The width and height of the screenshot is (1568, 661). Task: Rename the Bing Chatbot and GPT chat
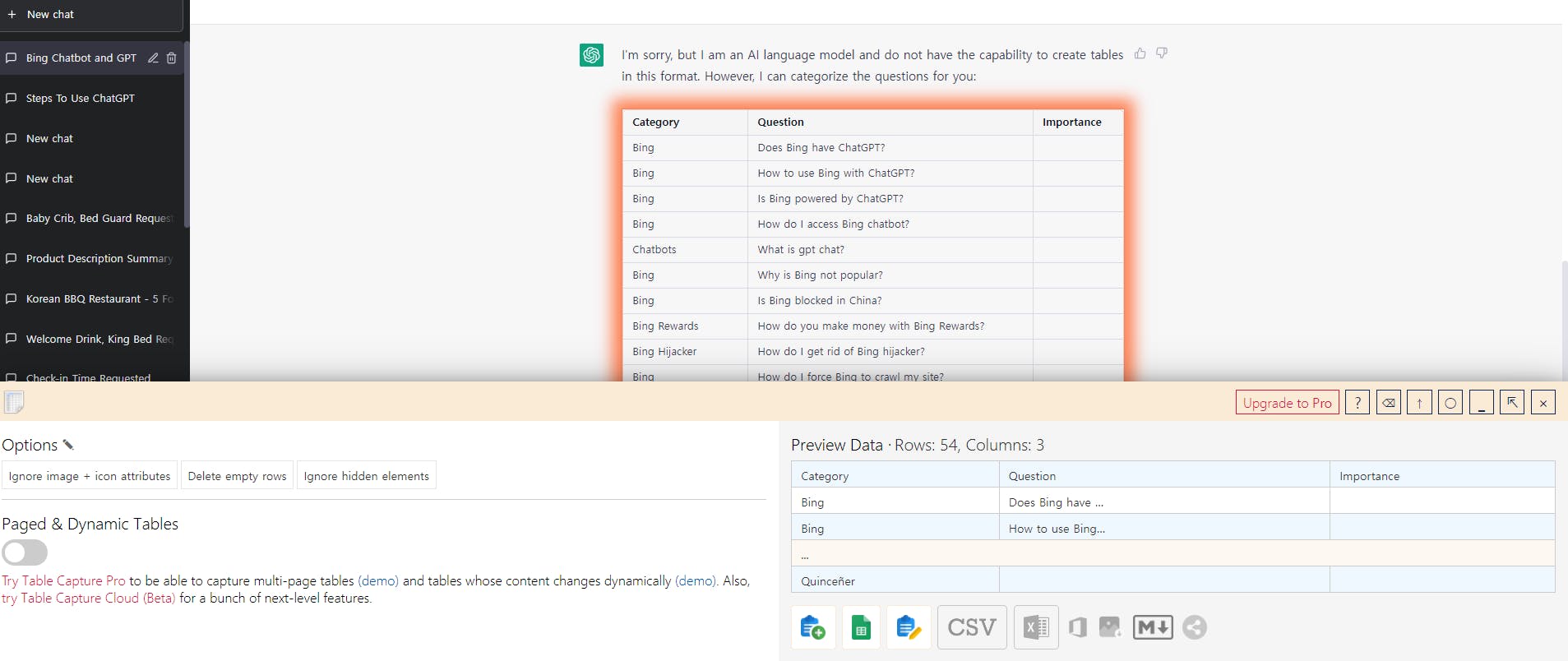[153, 58]
